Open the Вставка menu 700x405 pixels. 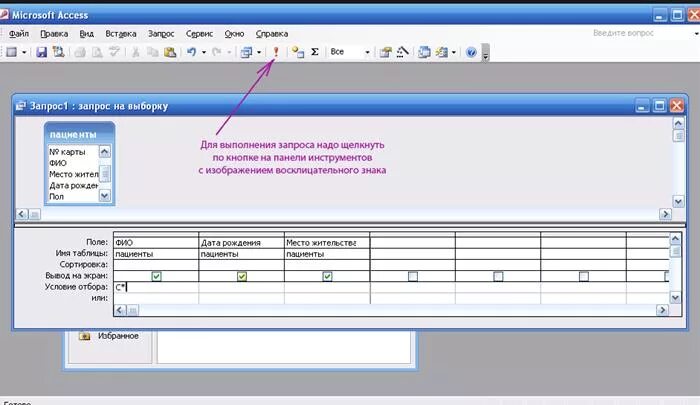pos(121,33)
